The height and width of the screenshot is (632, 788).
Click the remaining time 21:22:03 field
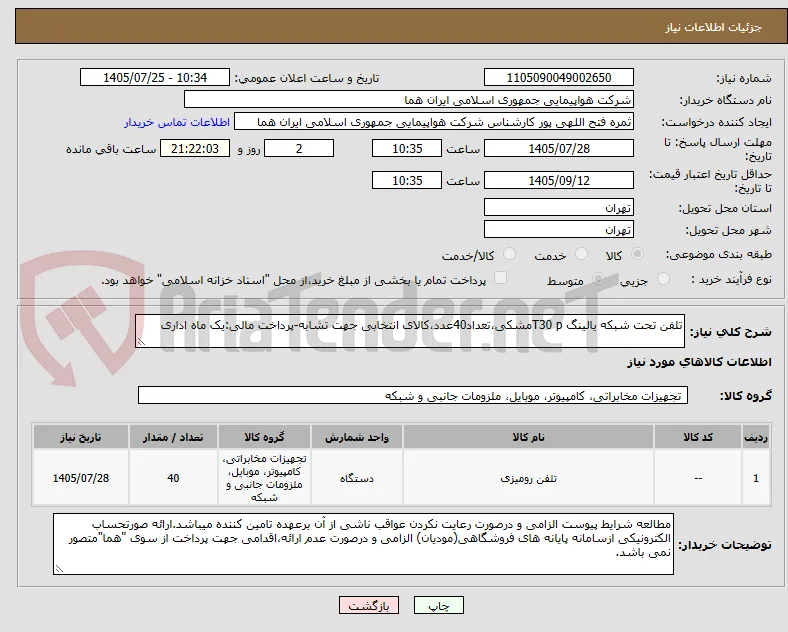click(x=195, y=148)
